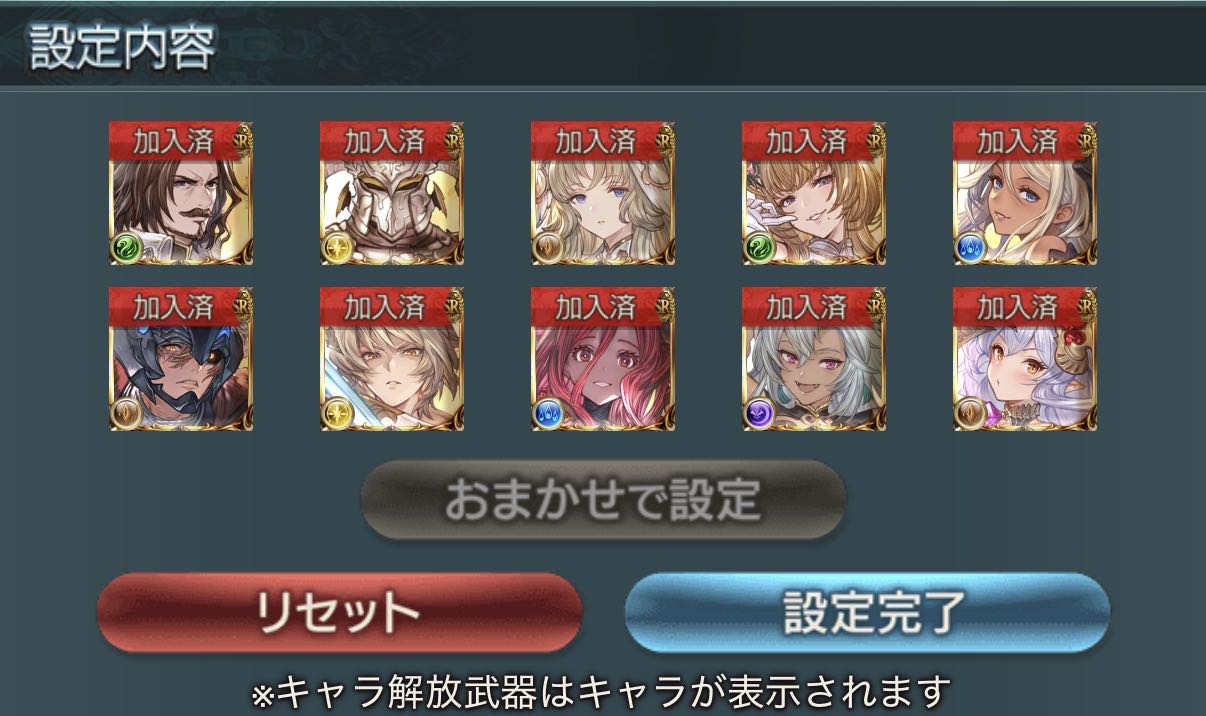This screenshot has width=1206, height=716.
Task: Select the dark blue helmeted warrior portrait
Action: click(181, 359)
